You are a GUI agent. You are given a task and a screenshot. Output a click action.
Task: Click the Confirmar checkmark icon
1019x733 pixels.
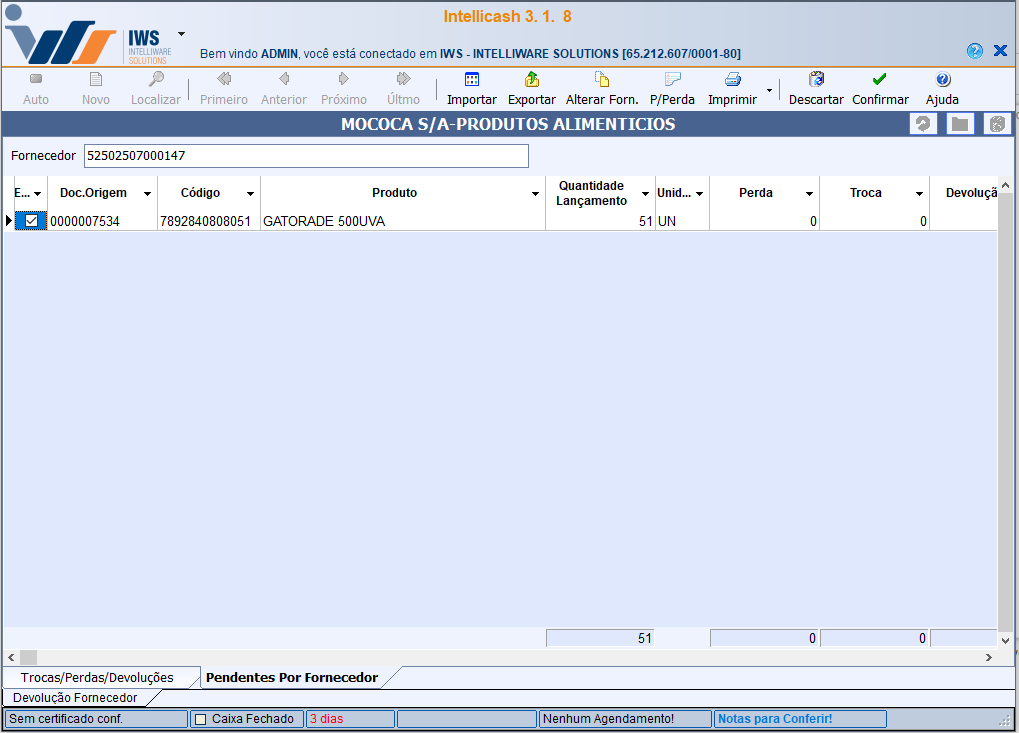point(879,80)
